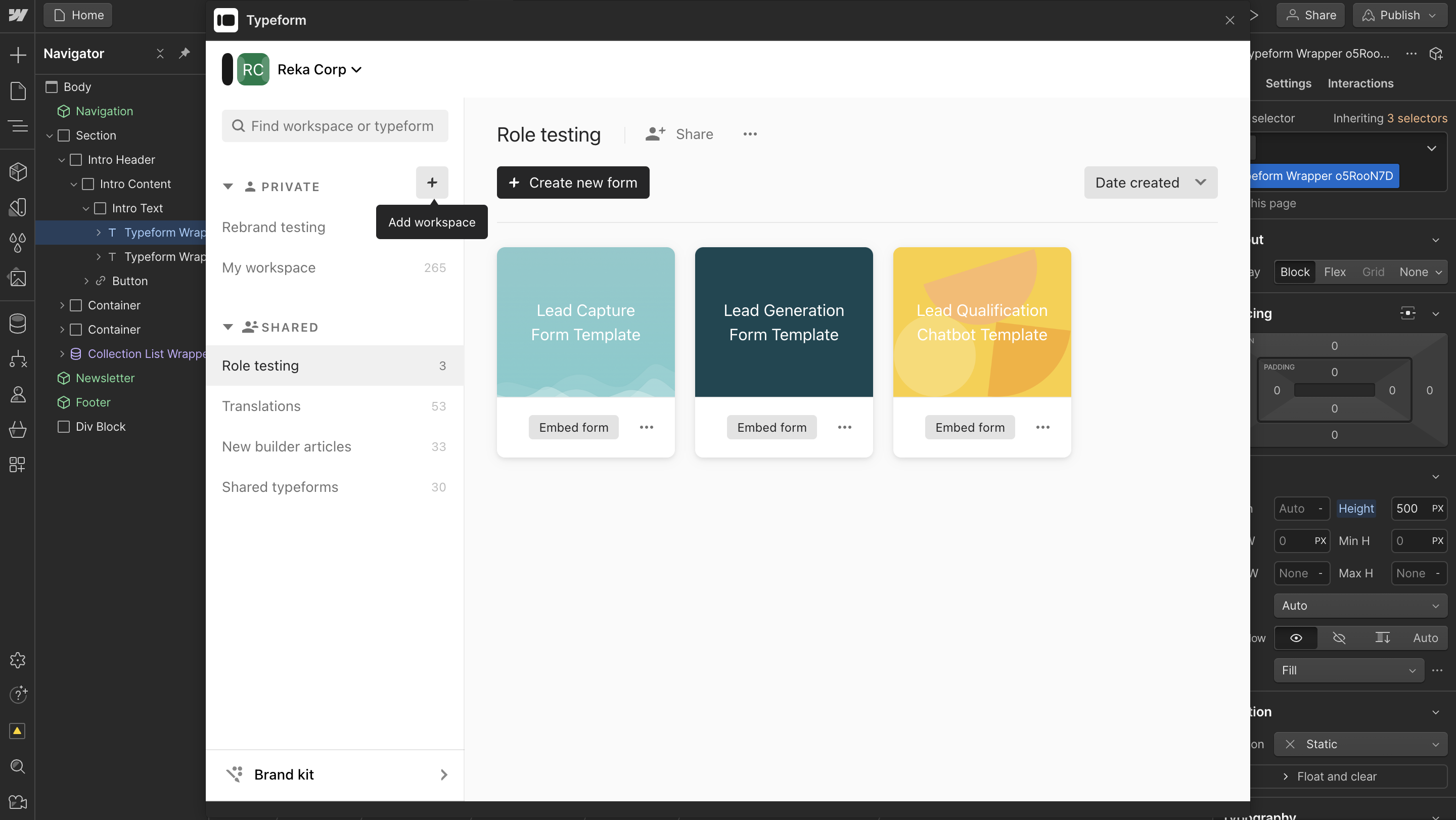Viewport: 1456px width, 820px height.
Task: Switch to Settings tab
Action: pos(1288,83)
